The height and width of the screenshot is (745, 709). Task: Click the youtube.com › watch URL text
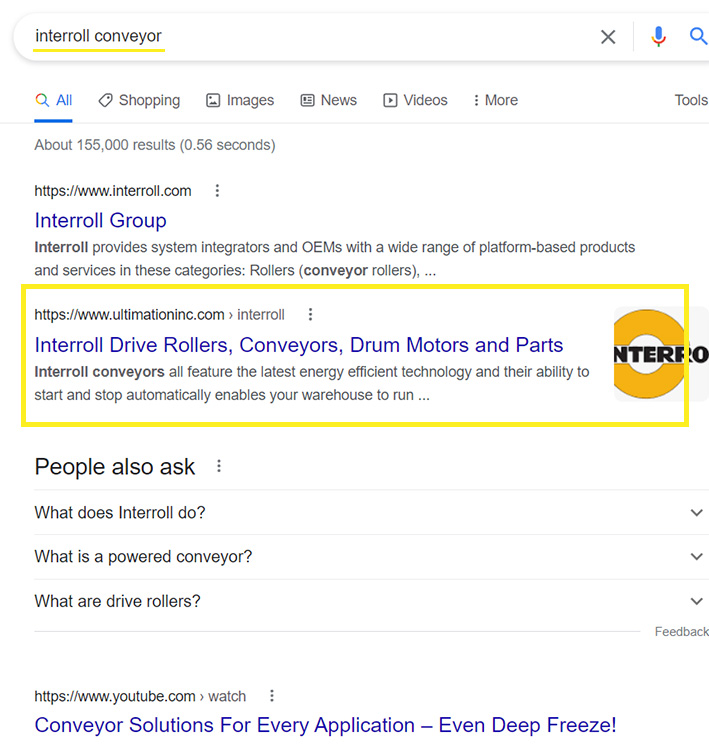pos(140,697)
